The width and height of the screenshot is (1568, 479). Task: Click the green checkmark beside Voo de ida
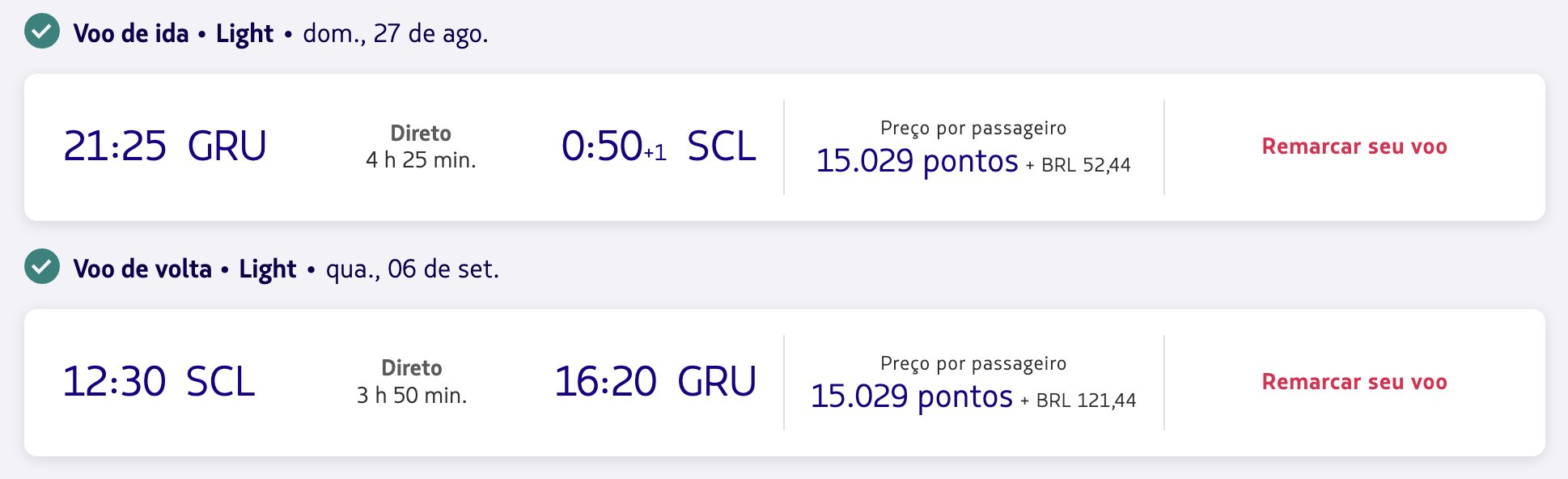[42, 32]
